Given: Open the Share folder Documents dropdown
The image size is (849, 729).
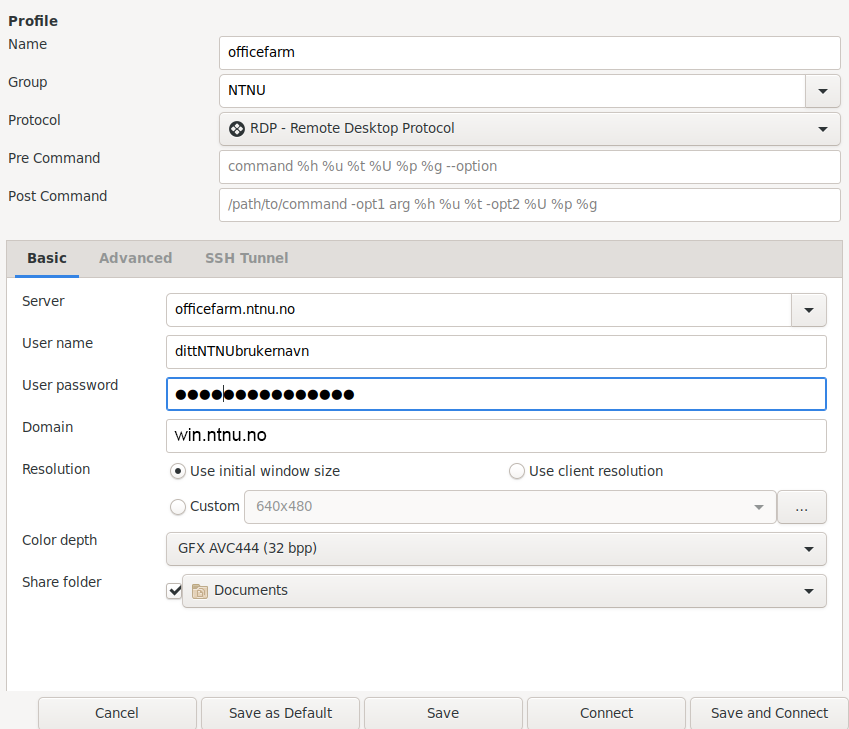Looking at the screenshot, I should click(504, 591).
